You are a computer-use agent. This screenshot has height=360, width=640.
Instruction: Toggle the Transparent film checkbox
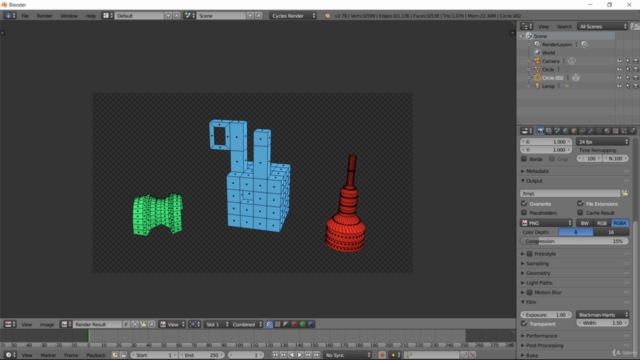tap(524, 323)
